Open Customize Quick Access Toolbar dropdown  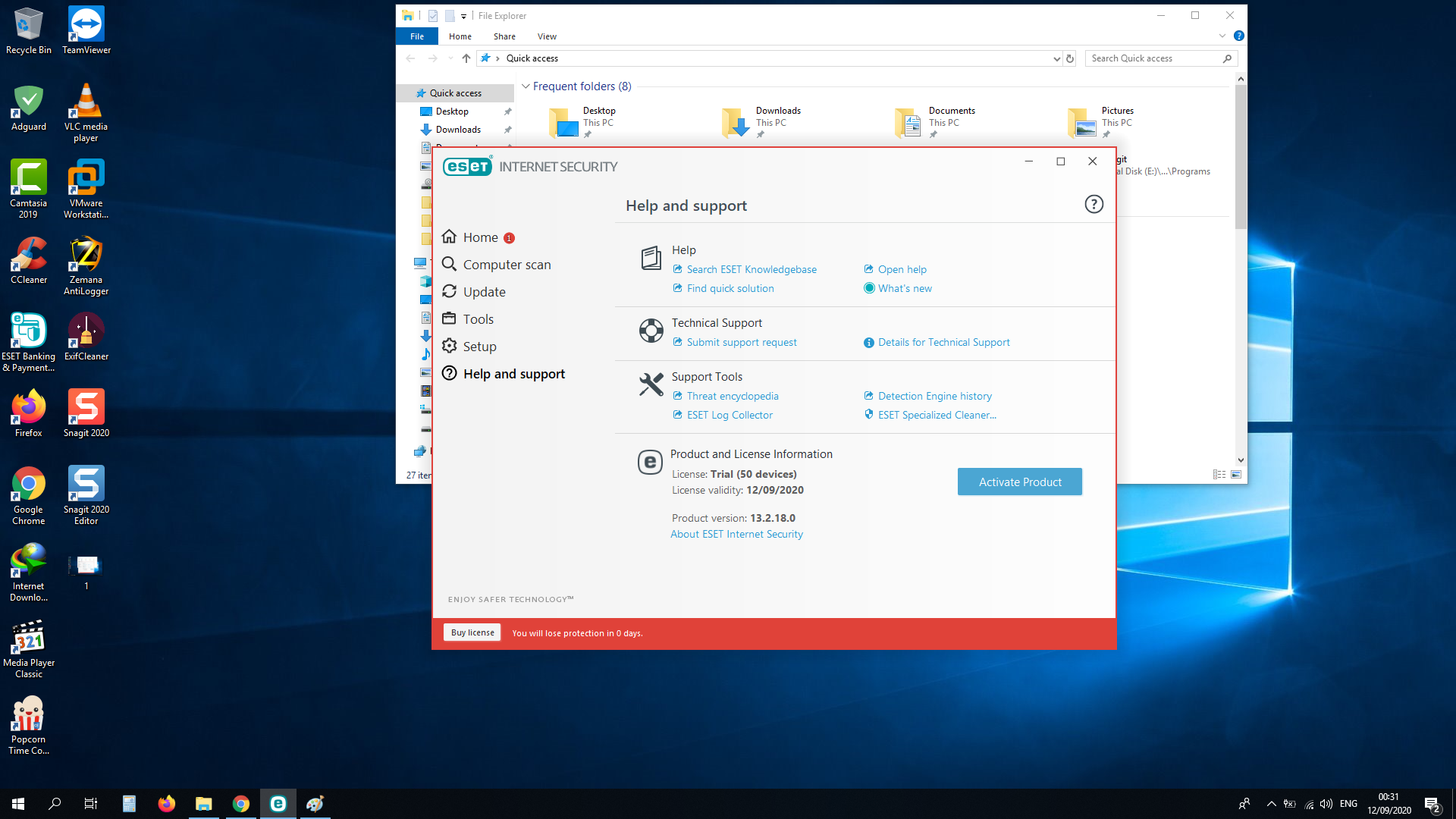click(463, 16)
